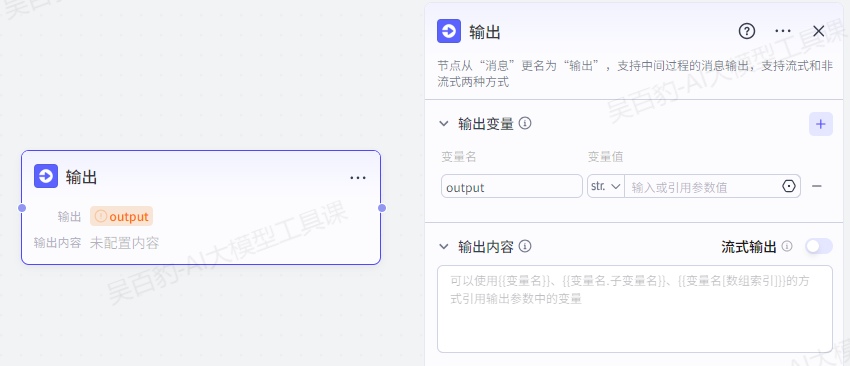
Task: Collapse the 输出变量 section
Action: click(443, 124)
